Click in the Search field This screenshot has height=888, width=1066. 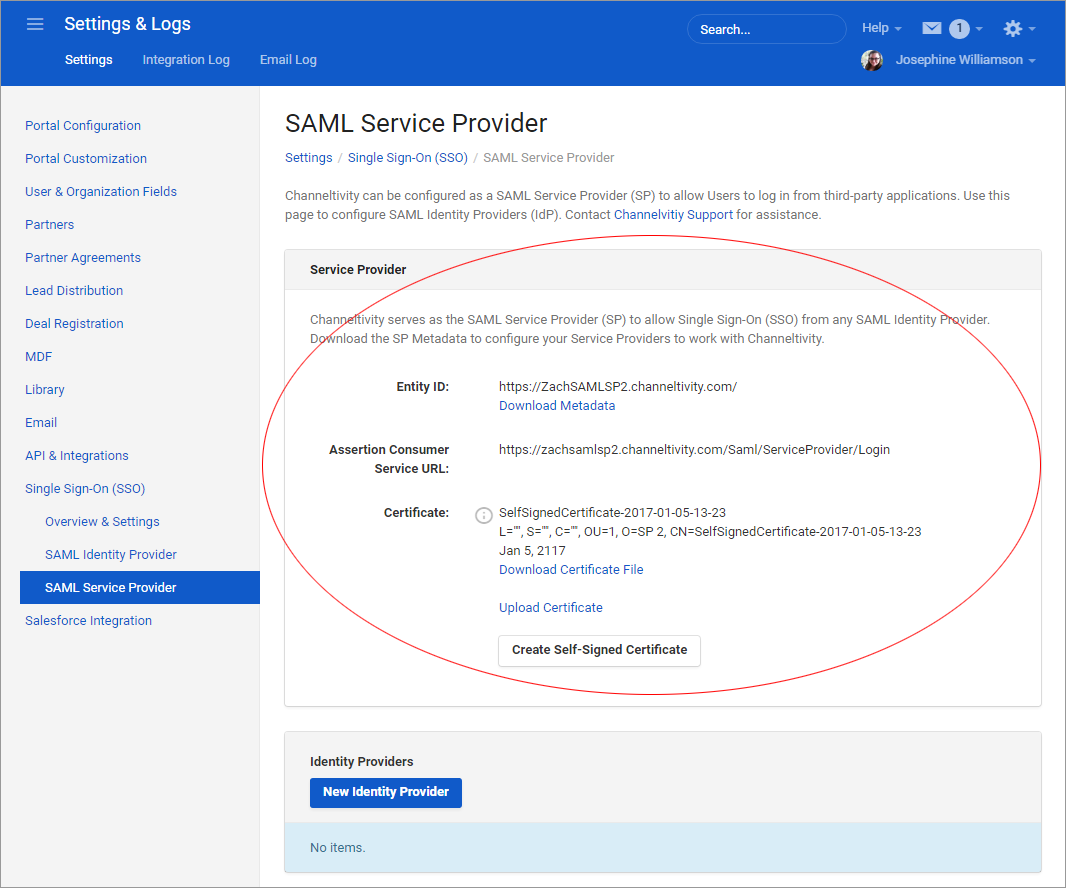pyautogui.click(x=766, y=29)
